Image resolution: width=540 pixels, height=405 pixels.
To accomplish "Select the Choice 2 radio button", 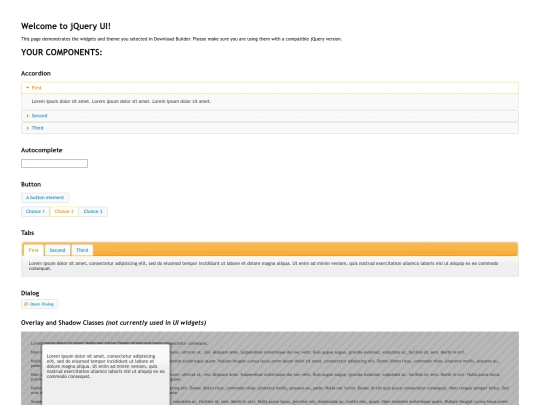I will (x=64, y=211).
